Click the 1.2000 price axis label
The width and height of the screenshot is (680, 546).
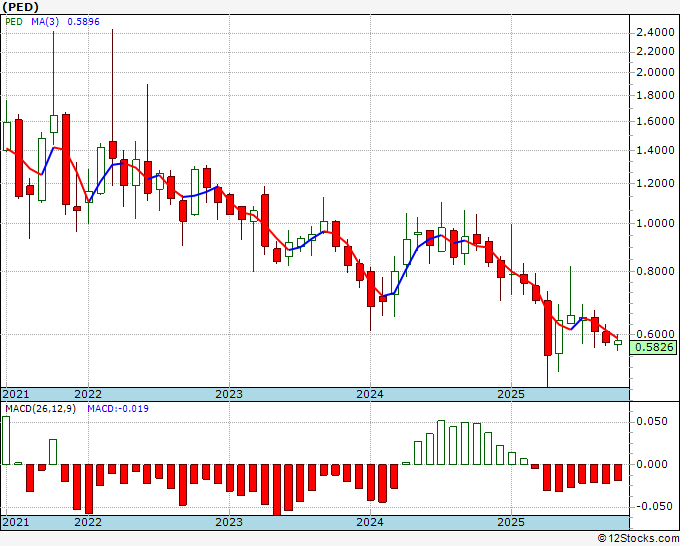click(655, 183)
